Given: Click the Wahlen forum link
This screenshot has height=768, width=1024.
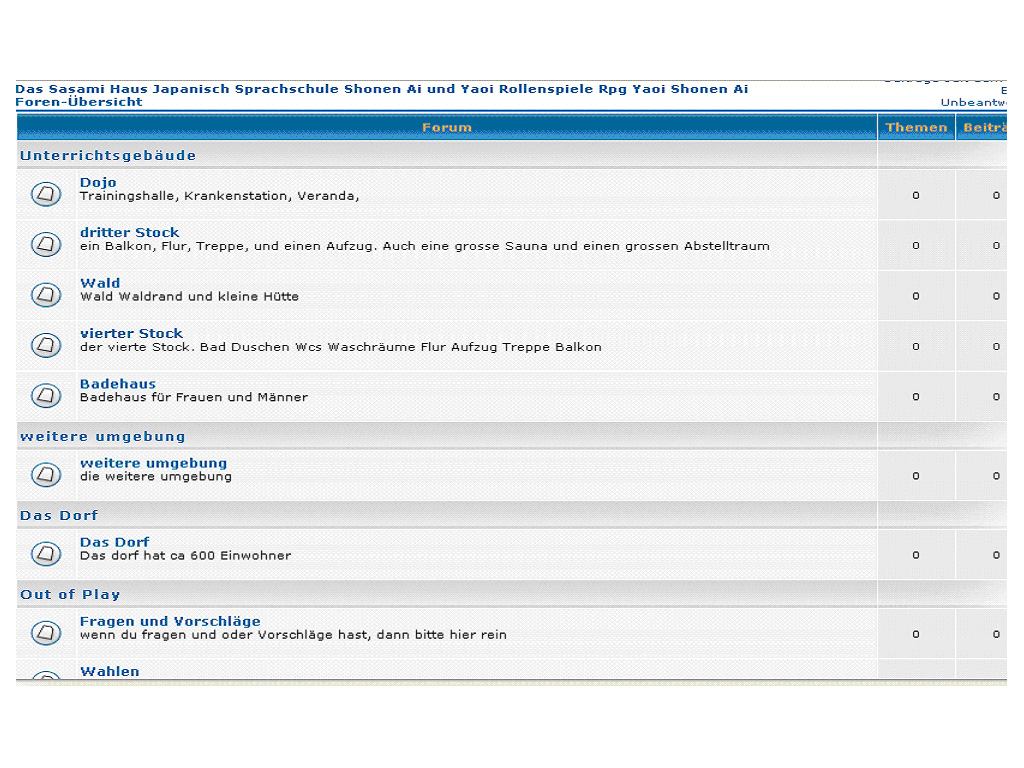Looking at the screenshot, I should [110, 671].
